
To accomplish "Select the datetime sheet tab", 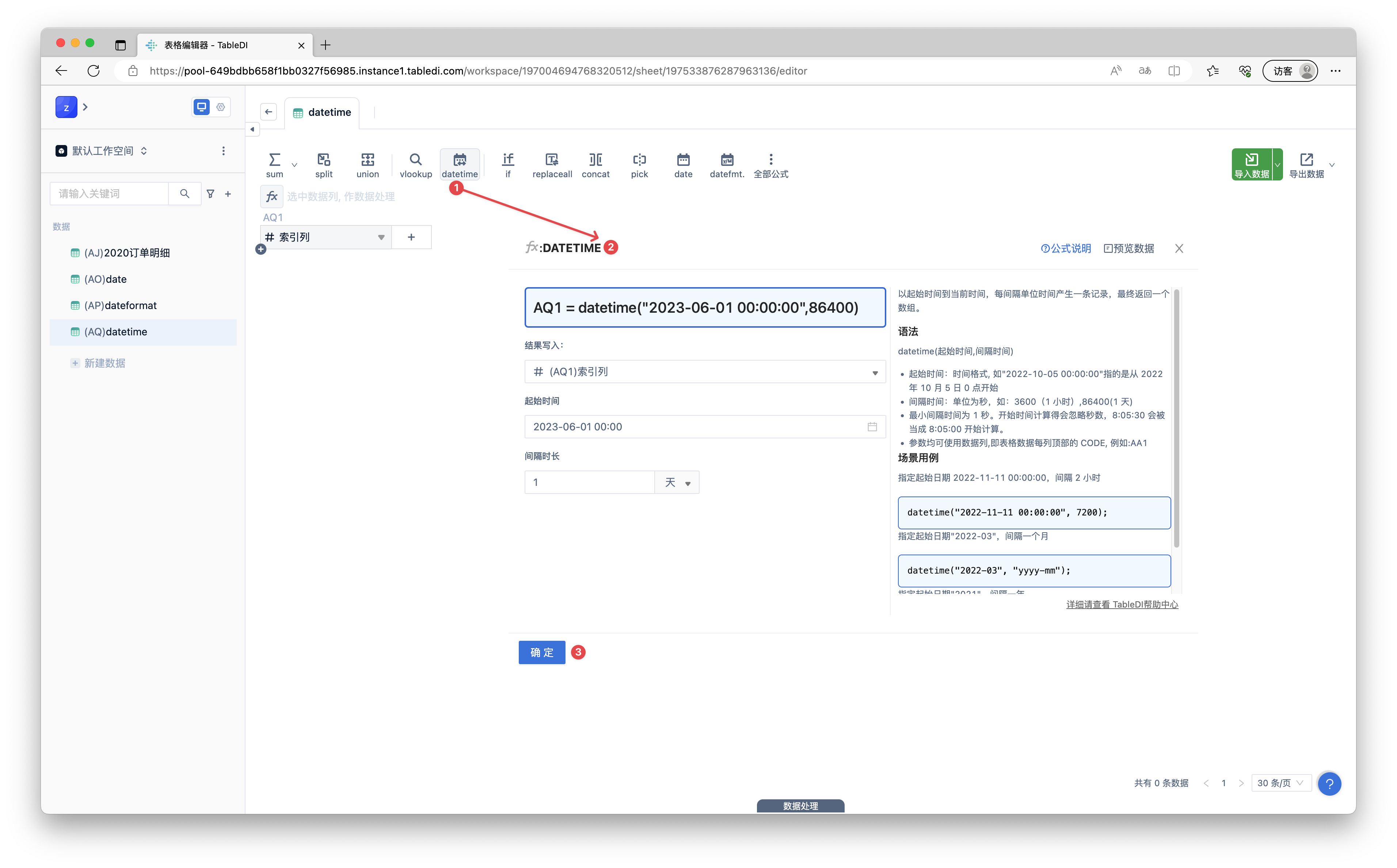I will pos(322,113).
